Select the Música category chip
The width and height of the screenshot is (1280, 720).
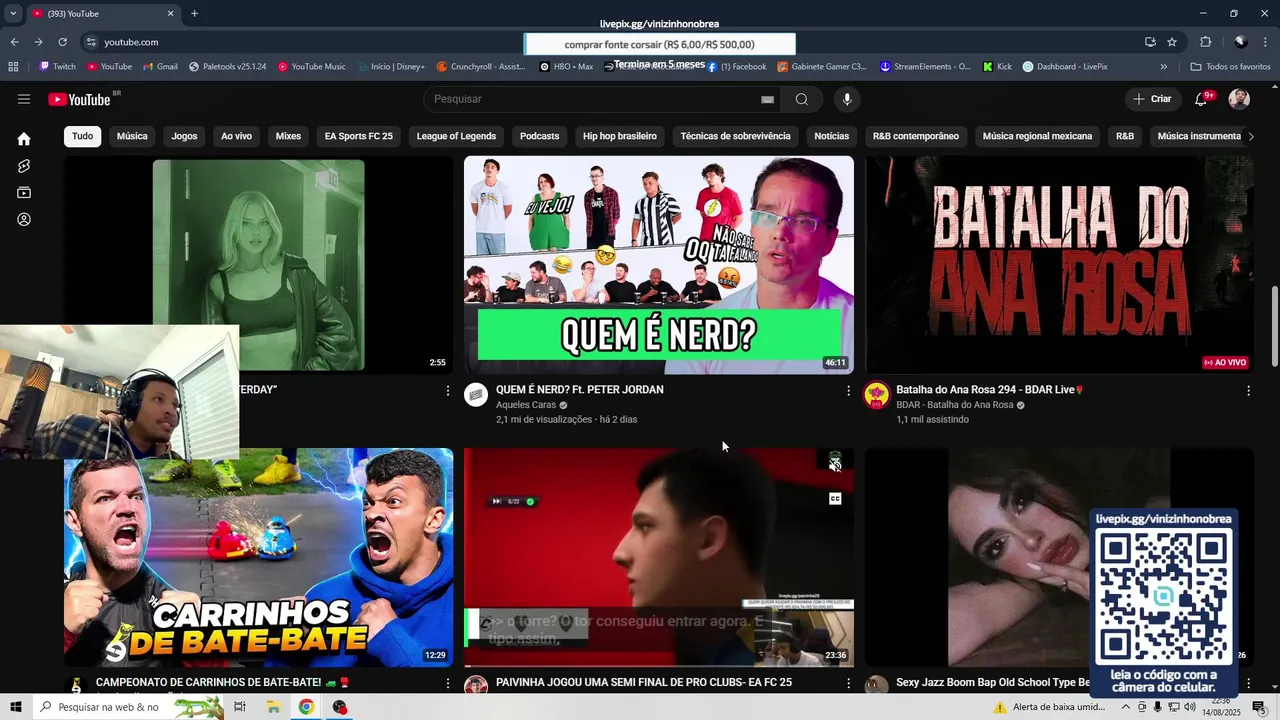[132, 136]
